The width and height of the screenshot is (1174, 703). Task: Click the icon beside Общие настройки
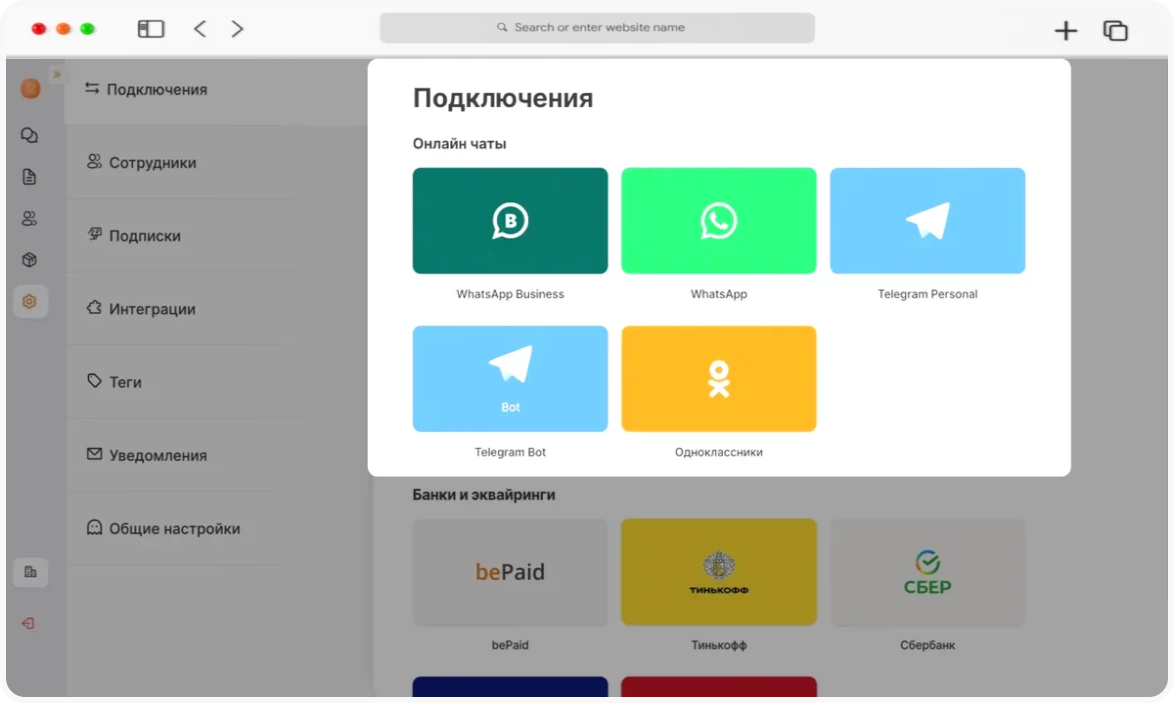[94, 527]
